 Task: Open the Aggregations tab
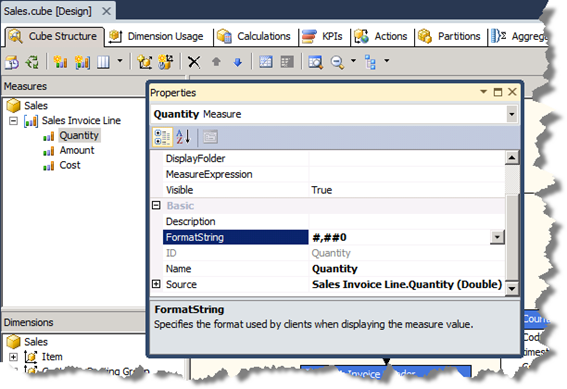[x=520, y=37]
